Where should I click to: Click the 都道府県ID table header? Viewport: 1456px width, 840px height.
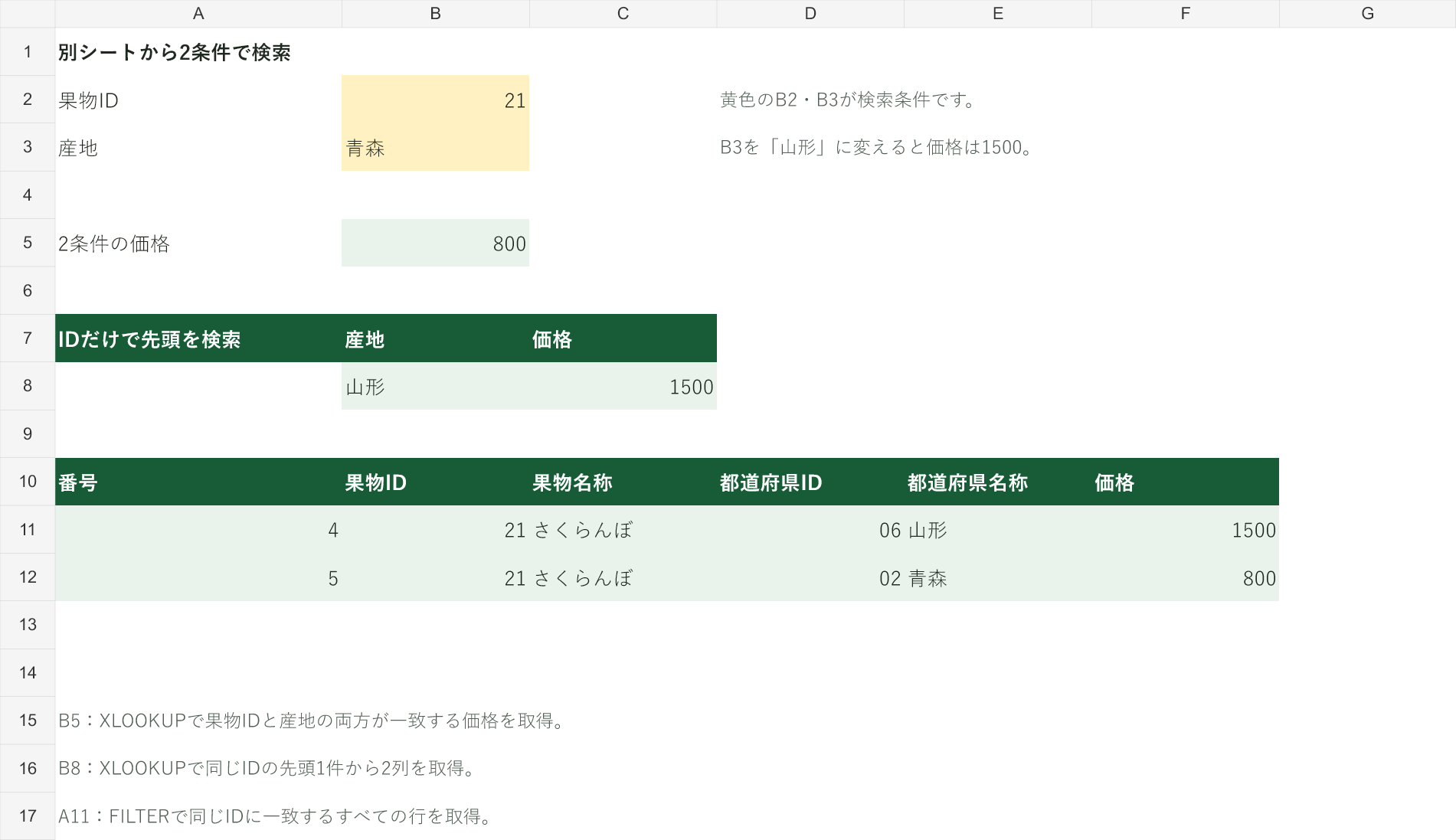(x=771, y=482)
